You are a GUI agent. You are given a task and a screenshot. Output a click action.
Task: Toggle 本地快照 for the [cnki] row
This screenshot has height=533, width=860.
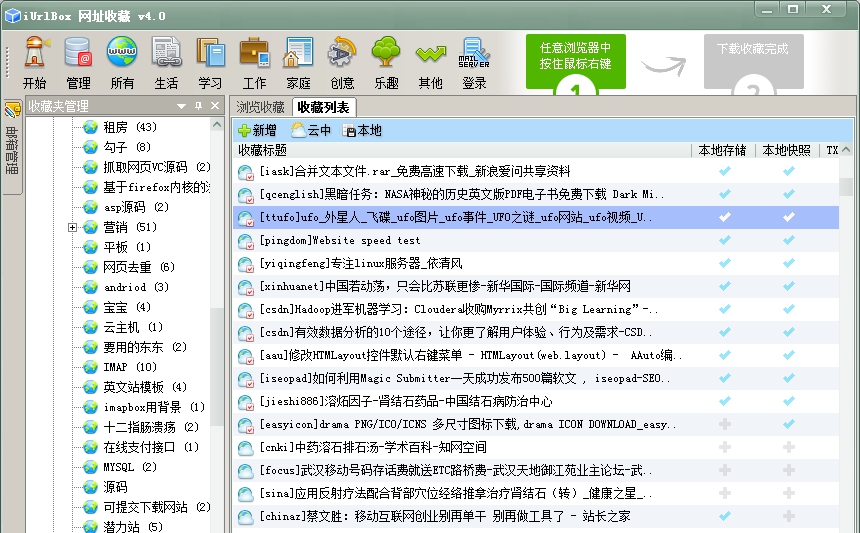[x=789, y=447]
